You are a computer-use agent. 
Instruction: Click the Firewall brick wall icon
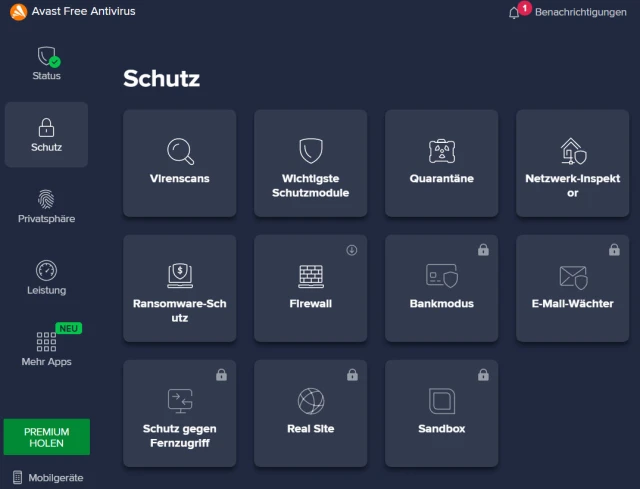[x=311, y=276]
